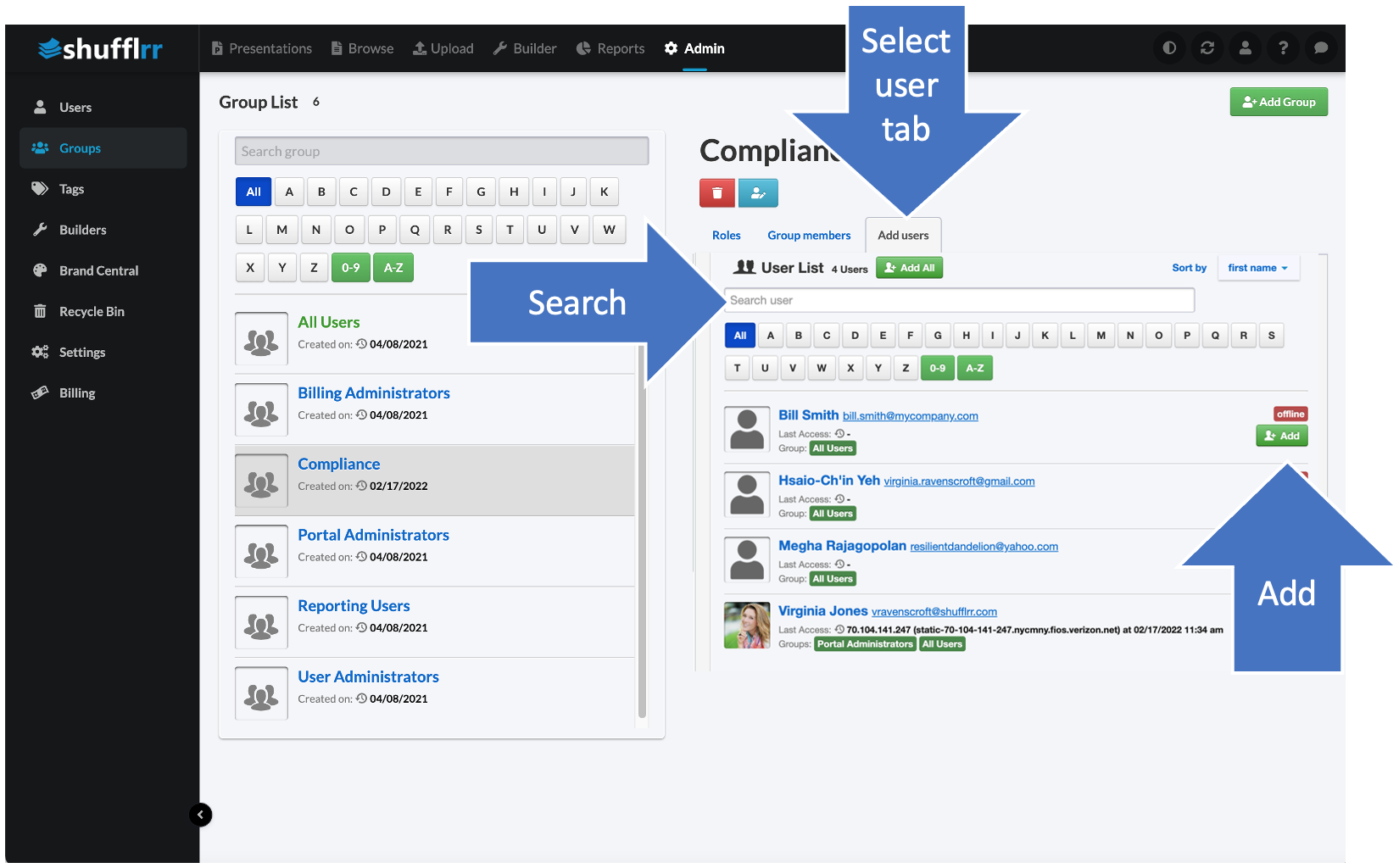Click the Shufflrr logo
This screenshot has height=868, width=1399.
click(100, 48)
